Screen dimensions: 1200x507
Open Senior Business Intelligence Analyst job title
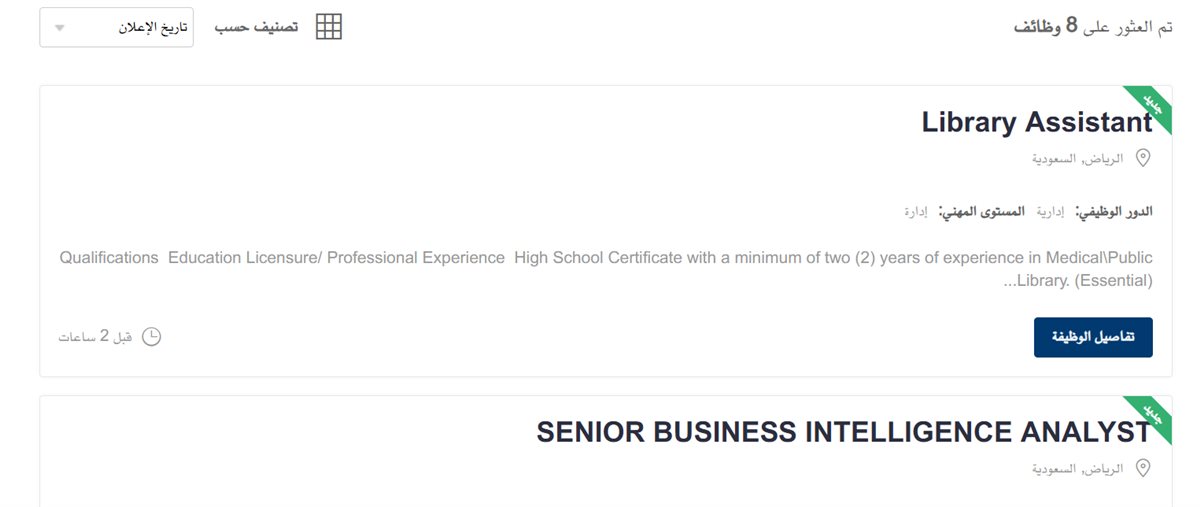[x=844, y=432]
